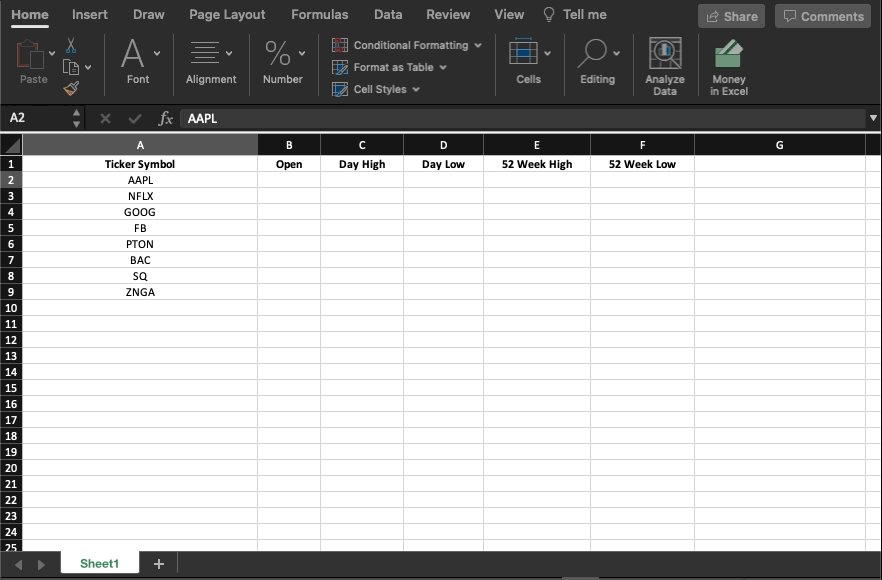The image size is (882, 580).
Task: Open the Cells group icon
Action: pos(523,53)
